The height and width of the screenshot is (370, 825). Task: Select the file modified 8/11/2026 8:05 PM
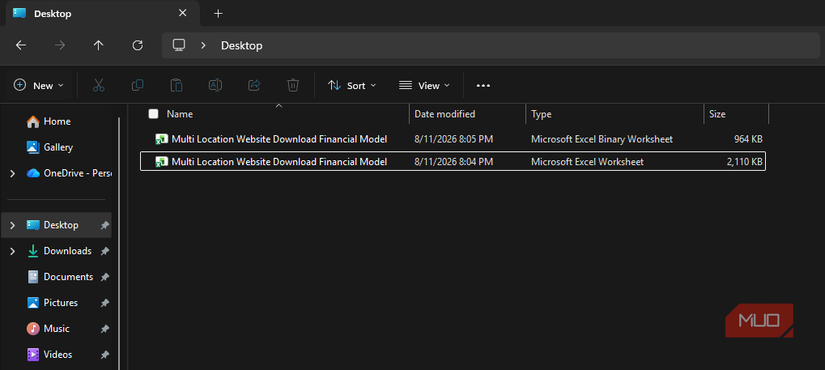pos(452,139)
